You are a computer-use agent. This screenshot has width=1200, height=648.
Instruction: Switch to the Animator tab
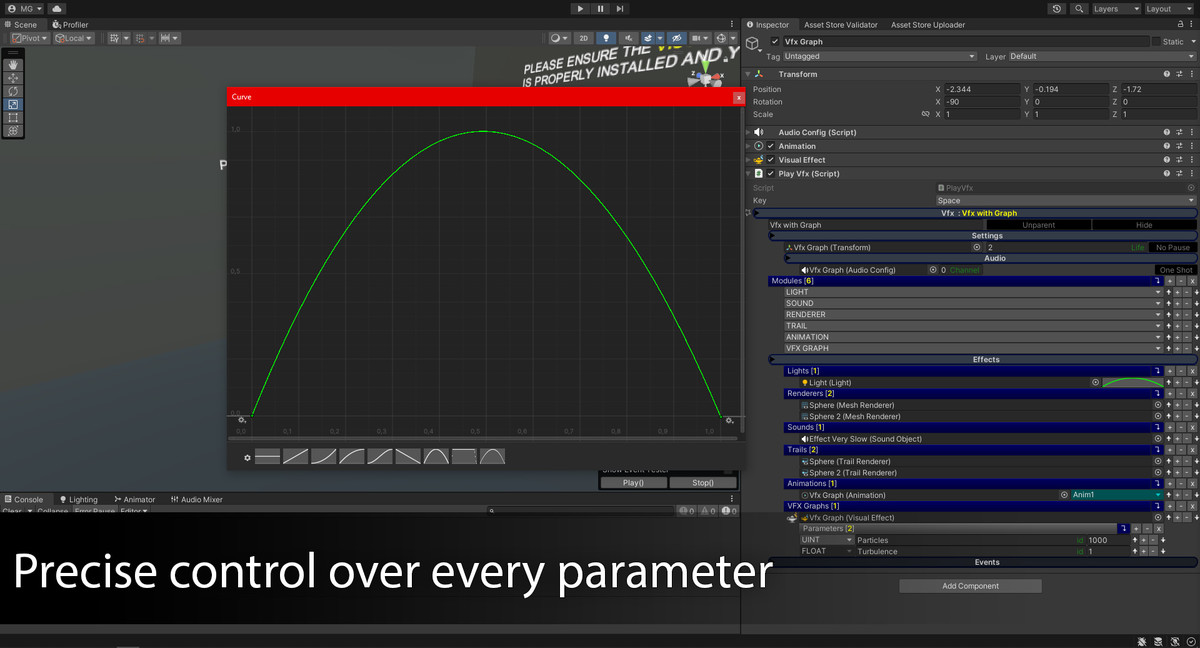pyautogui.click(x=135, y=499)
